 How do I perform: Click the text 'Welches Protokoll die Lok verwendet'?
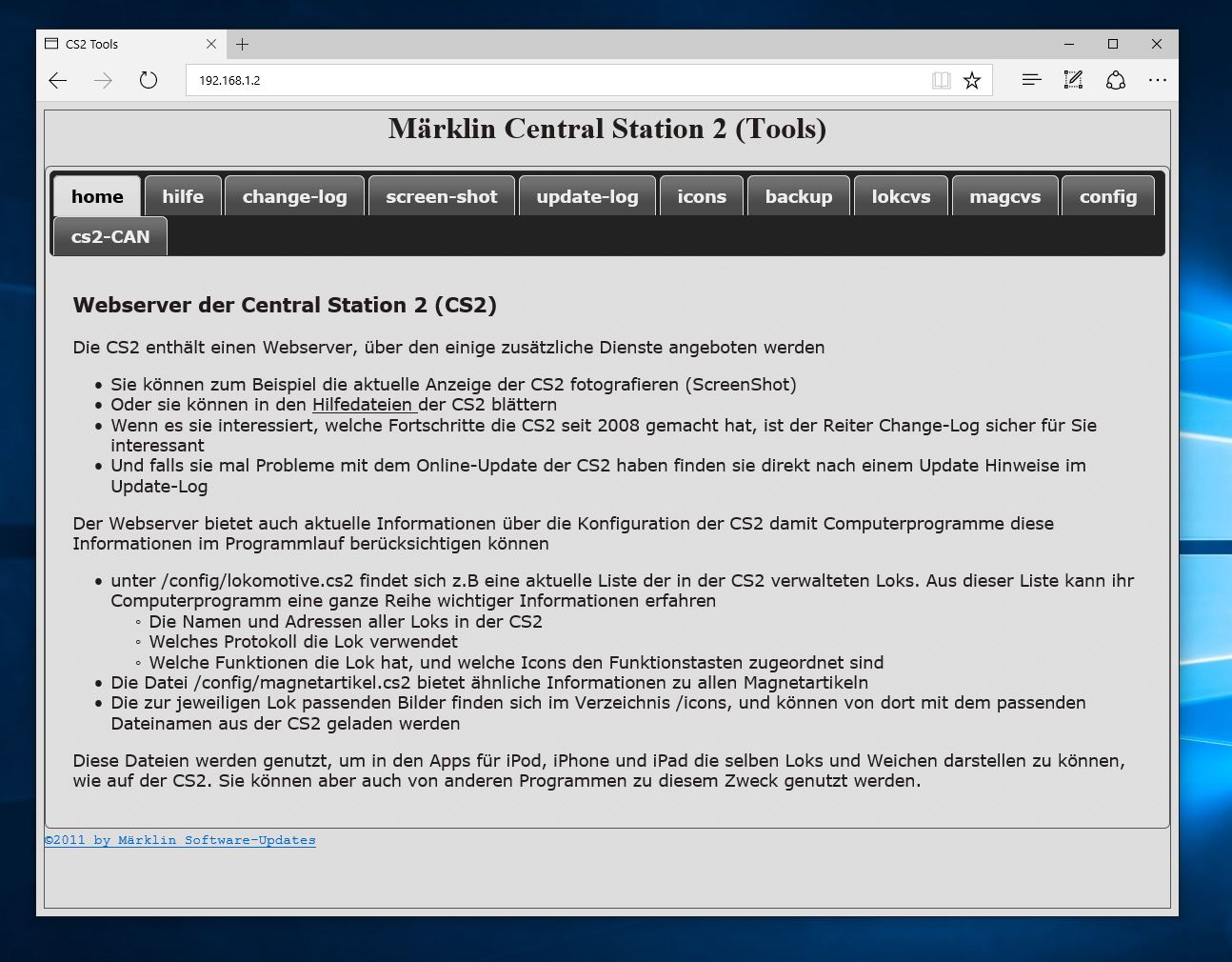(303, 642)
